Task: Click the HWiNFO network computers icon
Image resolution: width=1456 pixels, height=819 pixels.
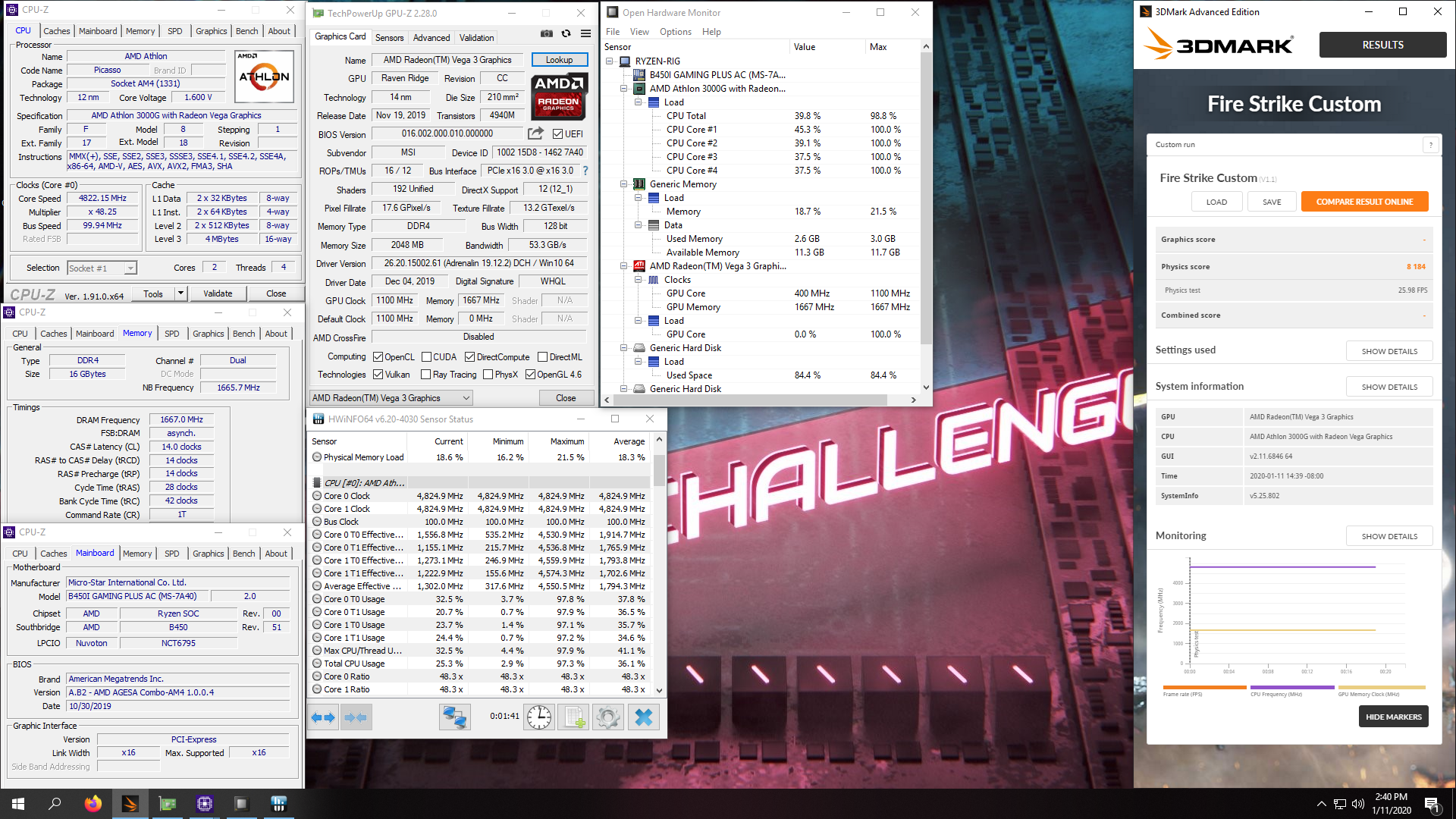Action: pos(454,717)
